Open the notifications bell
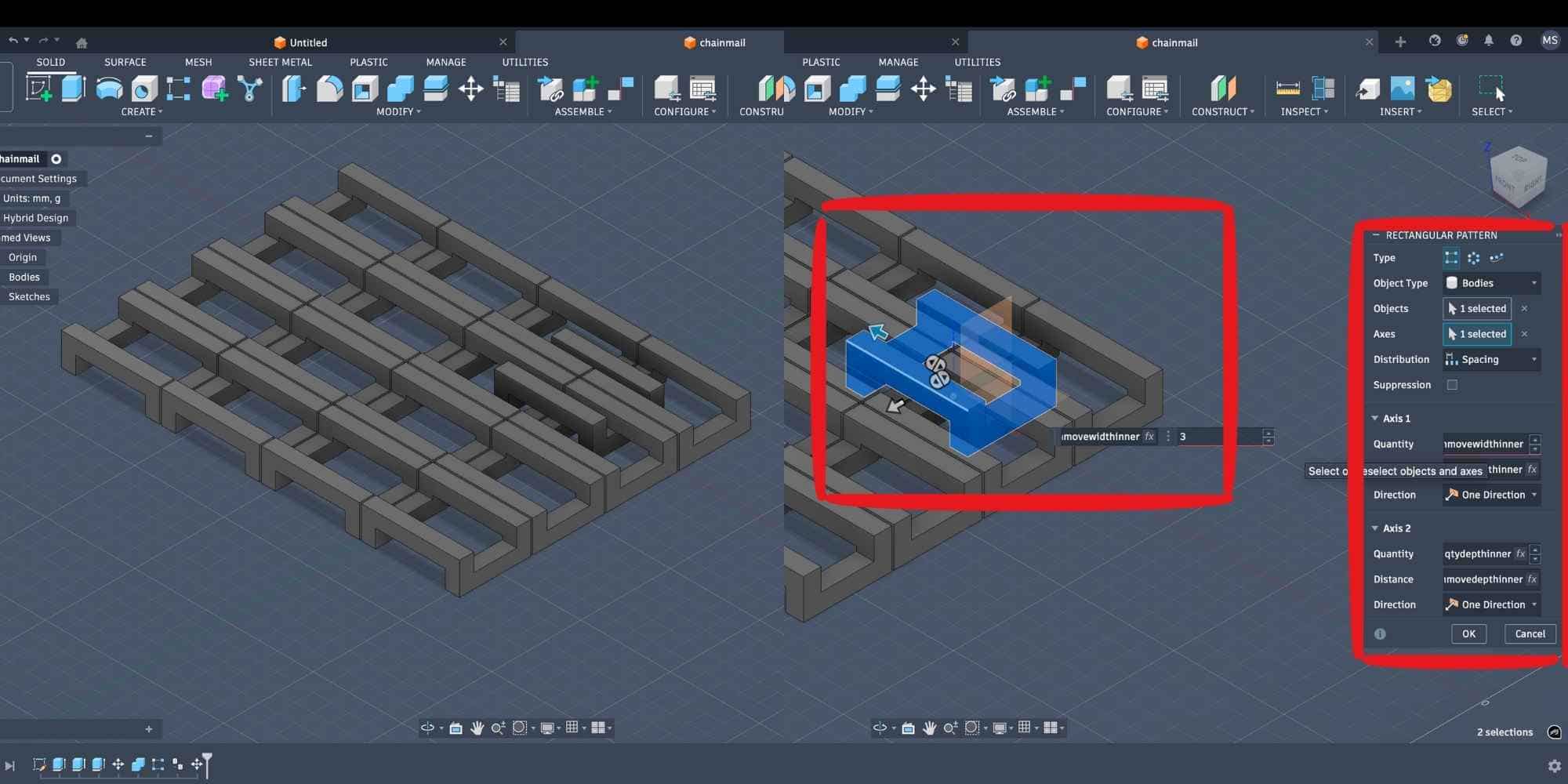This screenshot has width=1568, height=784. (1489, 41)
